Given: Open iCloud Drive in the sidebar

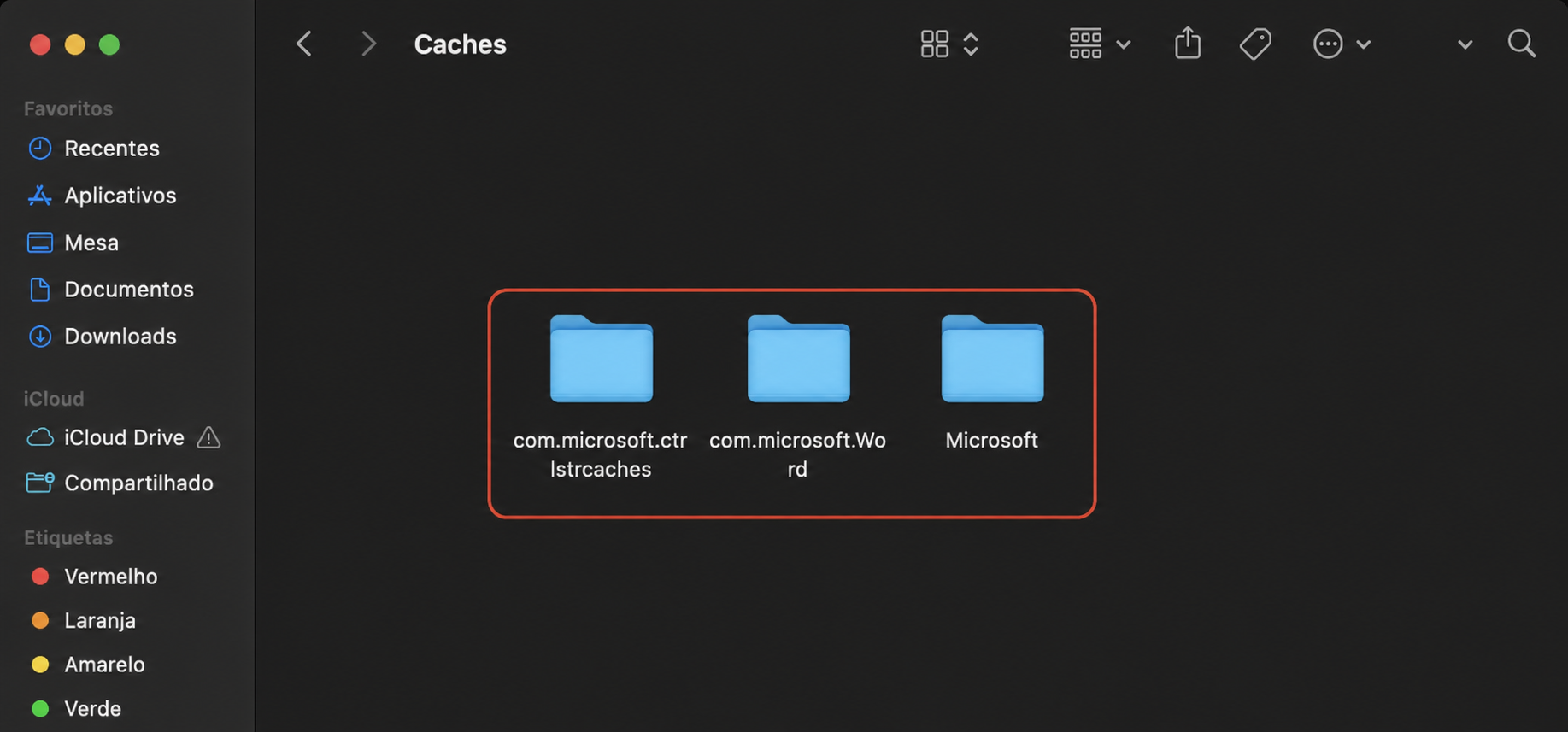Looking at the screenshot, I should pyautogui.click(x=124, y=437).
